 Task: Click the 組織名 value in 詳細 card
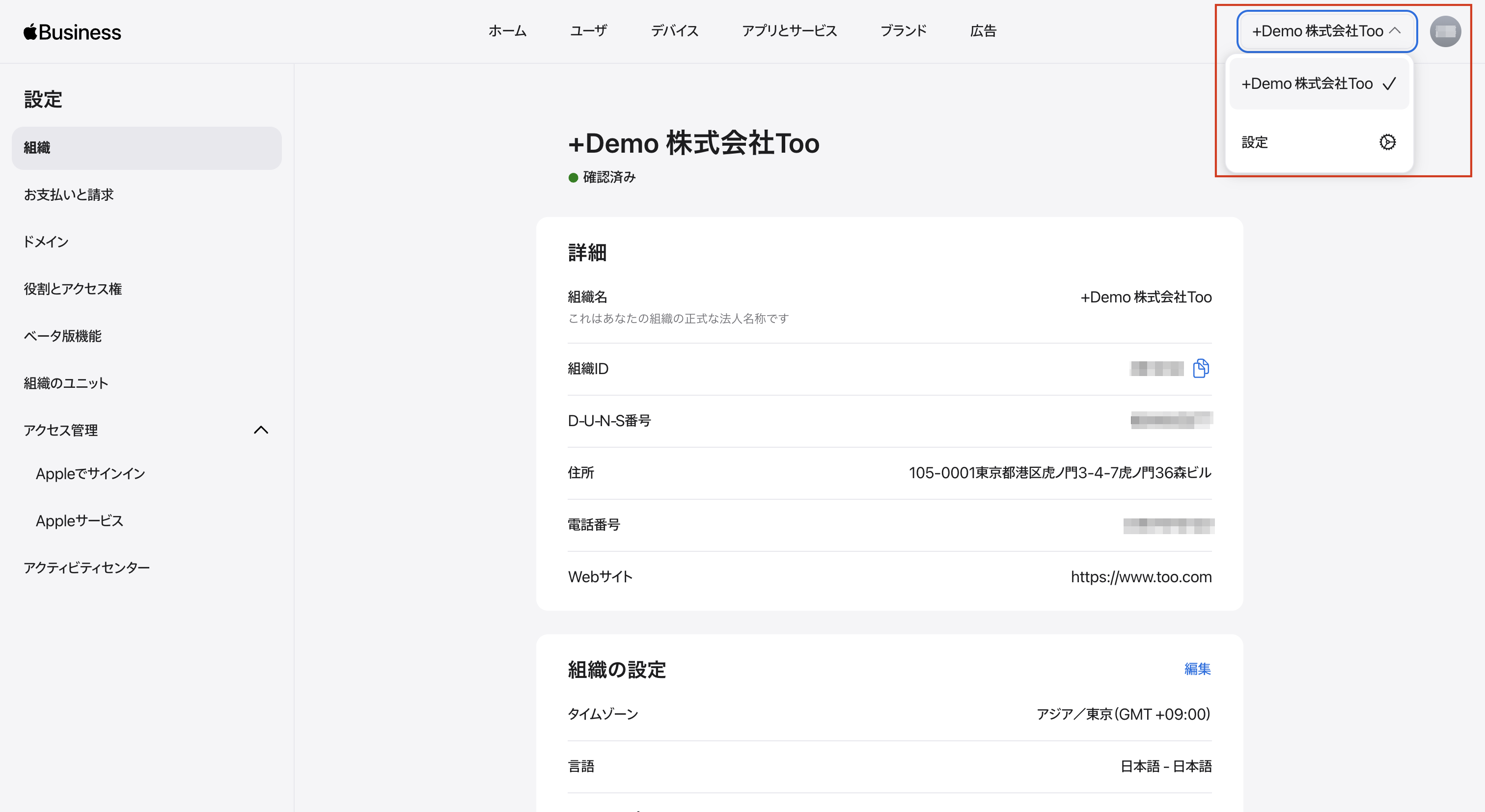coord(1146,298)
